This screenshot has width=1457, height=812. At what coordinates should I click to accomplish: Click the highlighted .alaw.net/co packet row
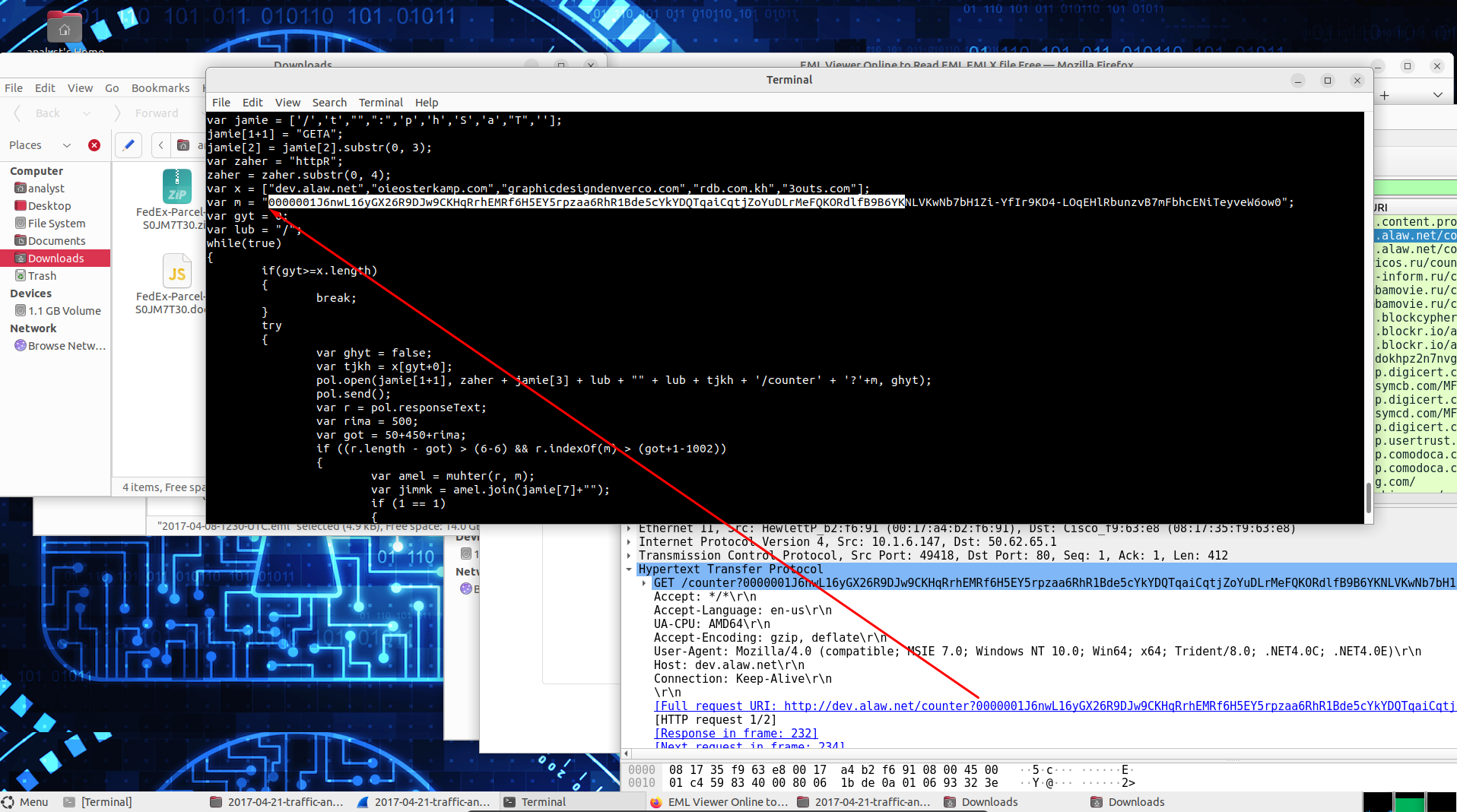[1415, 236]
